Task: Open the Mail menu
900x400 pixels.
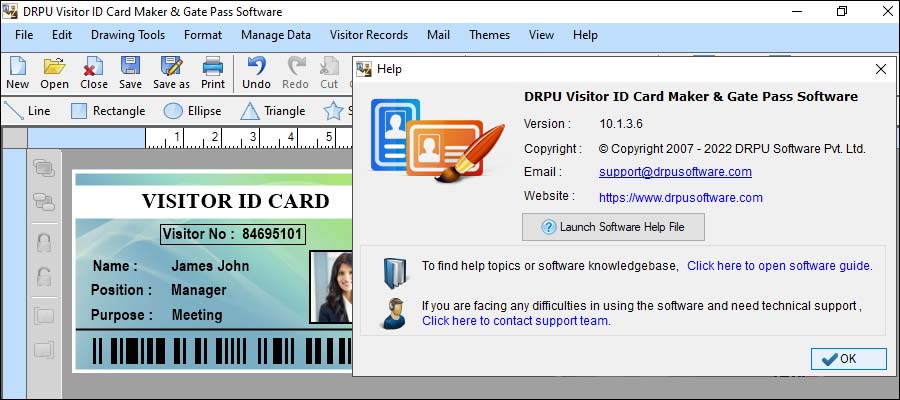Action: [x=439, y=35]
